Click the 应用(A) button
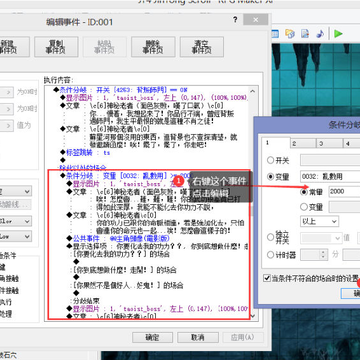This screenshot has height=360, width=360. click(x=243, y=337)
